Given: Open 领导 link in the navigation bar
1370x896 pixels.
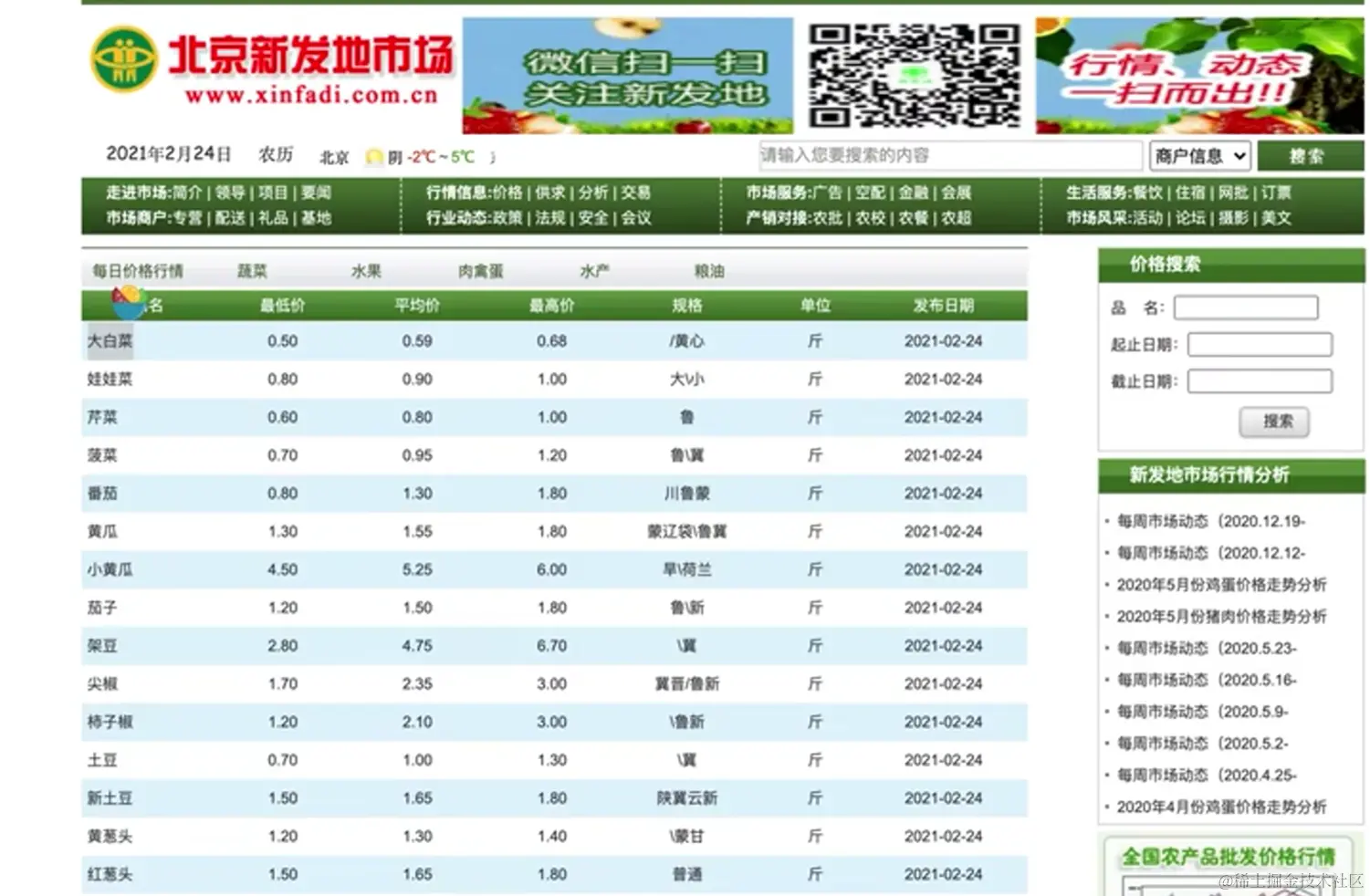Looking at the screenshot, I should pyautogui.click(x=230, y=193).
